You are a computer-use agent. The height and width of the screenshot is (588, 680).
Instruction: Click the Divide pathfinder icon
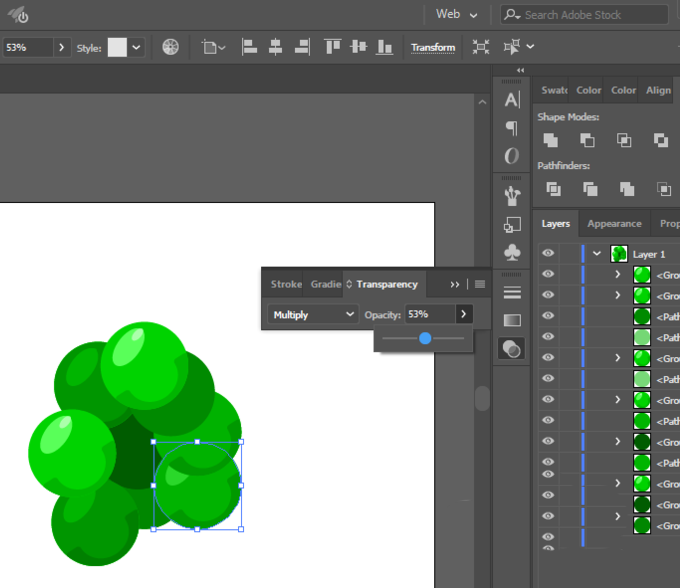552,188
